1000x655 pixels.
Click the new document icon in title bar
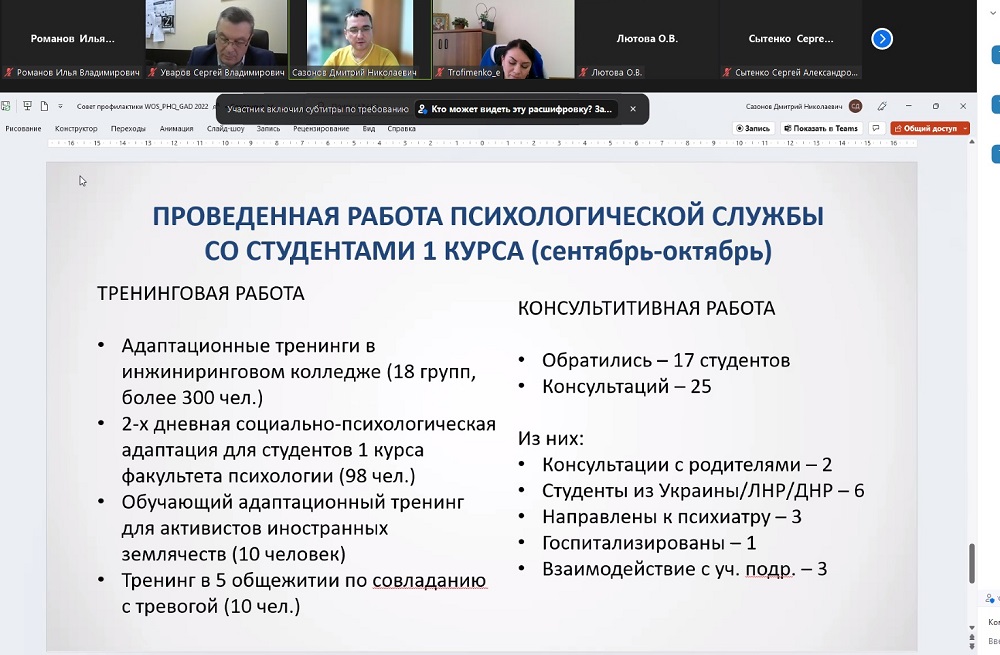click(44, 106)
